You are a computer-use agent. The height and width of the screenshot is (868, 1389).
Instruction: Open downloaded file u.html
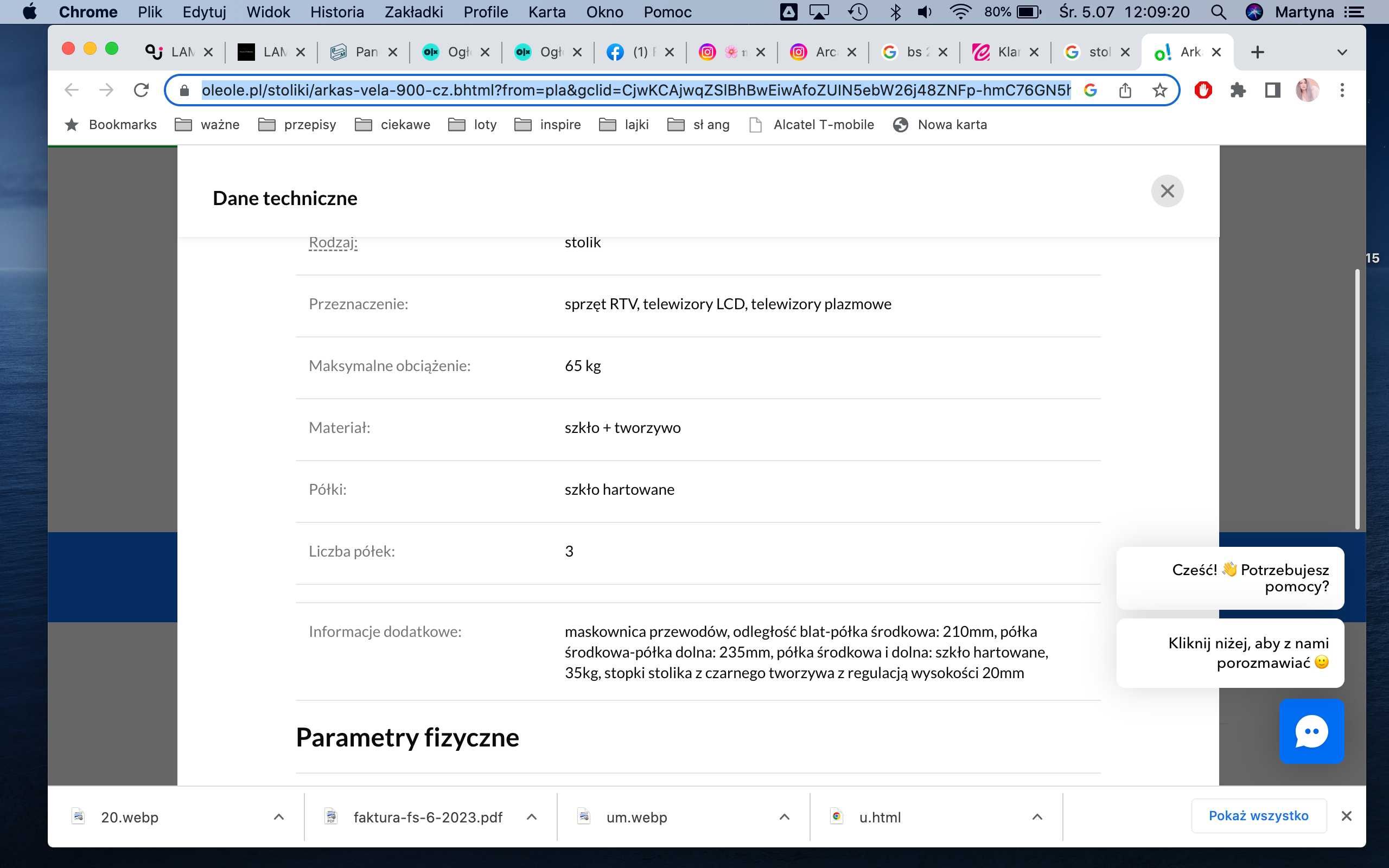880,817
